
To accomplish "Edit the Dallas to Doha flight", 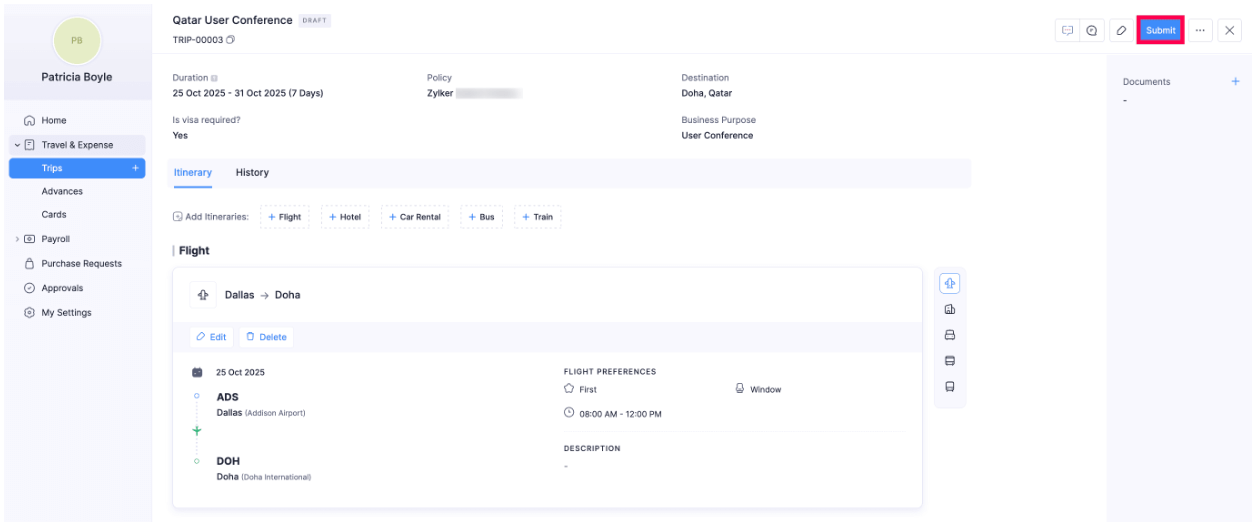I will point(211,337).
